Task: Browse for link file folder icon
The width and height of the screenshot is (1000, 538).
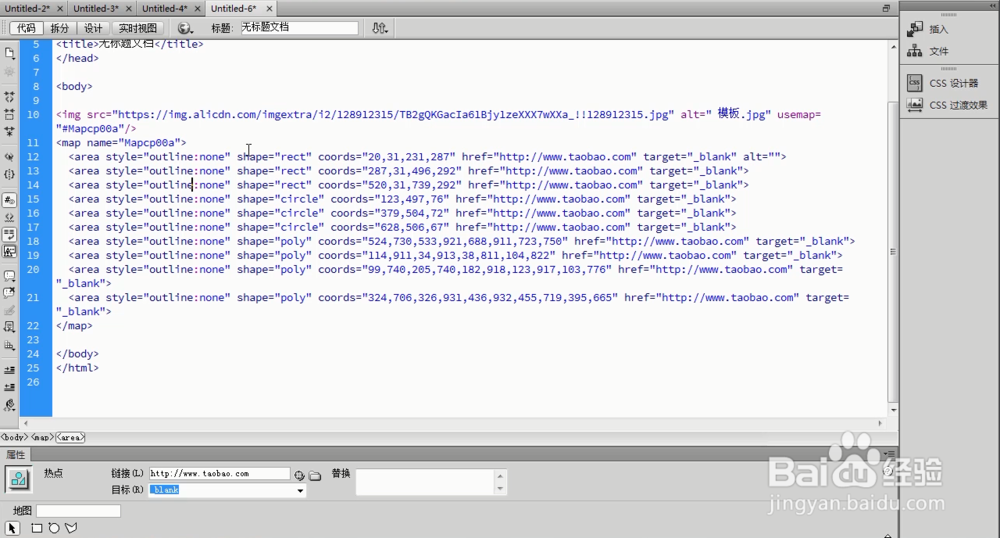Action: (315, 475)
